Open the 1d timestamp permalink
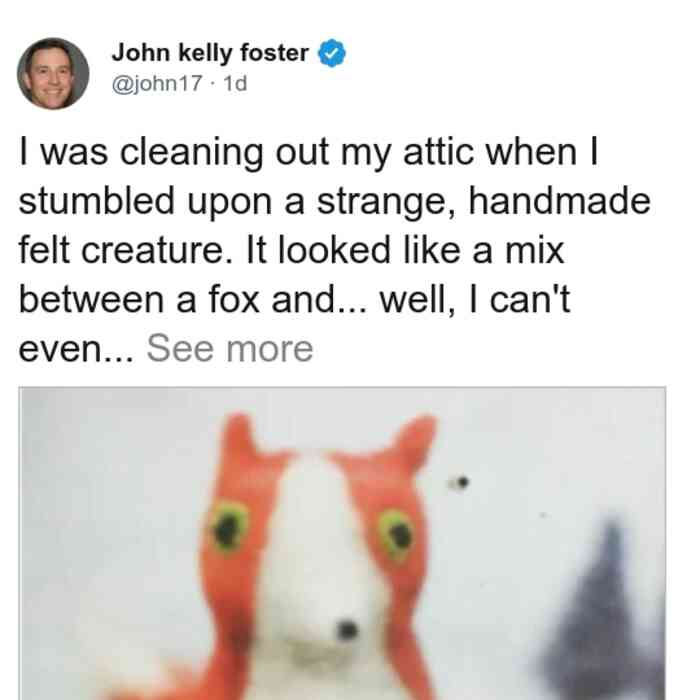The width and height of the screenshot is (700, 700). (235, 83)
